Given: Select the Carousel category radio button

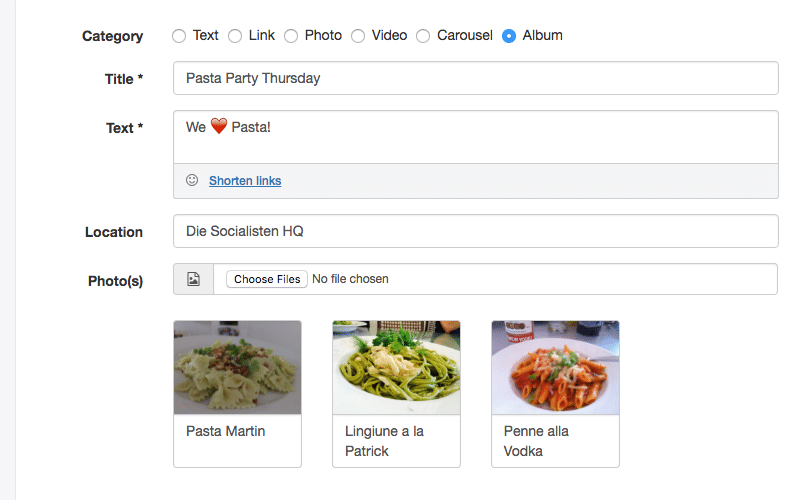Looking at the screenshot, I should [x=423, y=36].
